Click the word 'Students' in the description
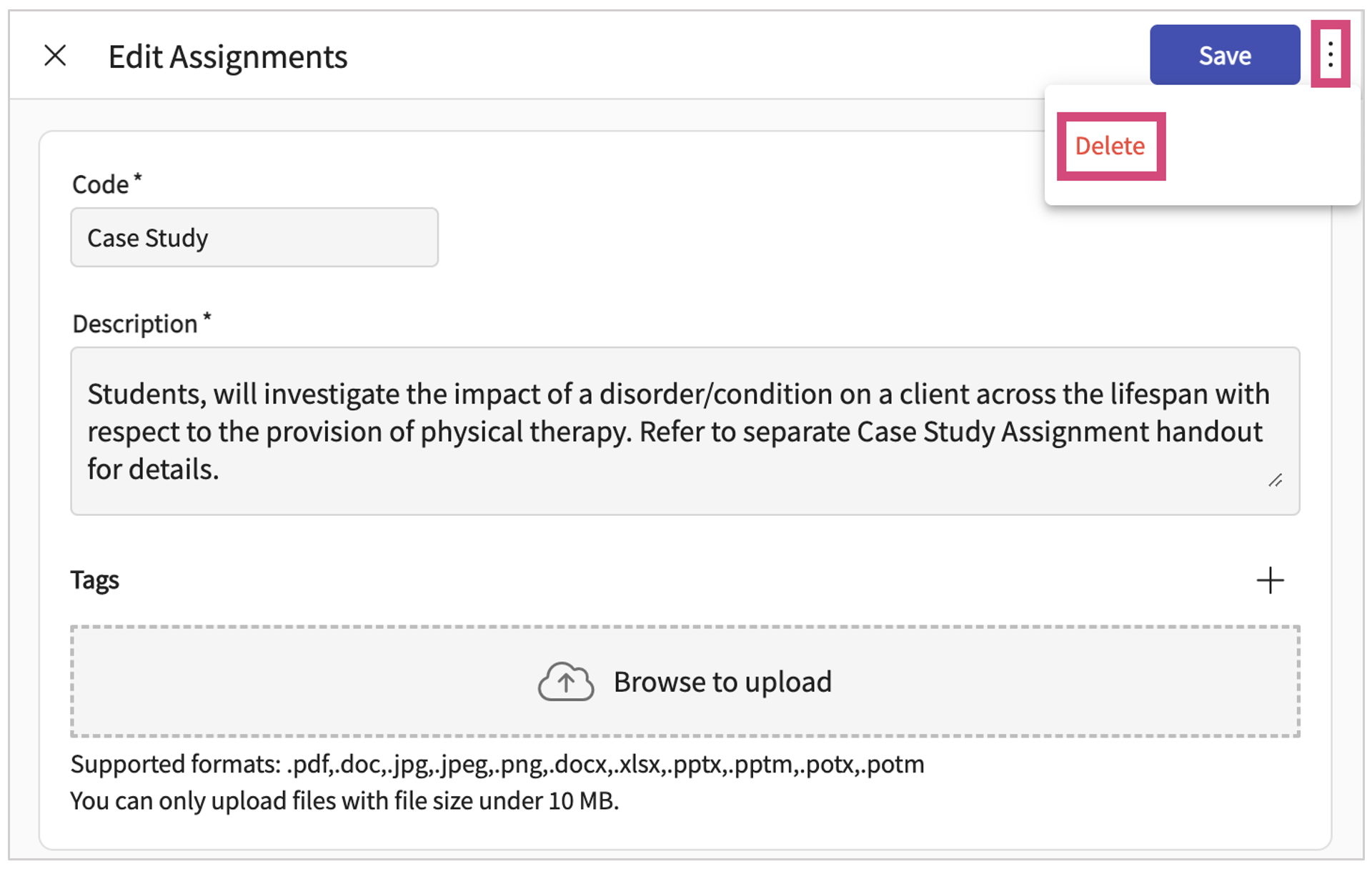The image size is (1372, 869). coord(146,394)
